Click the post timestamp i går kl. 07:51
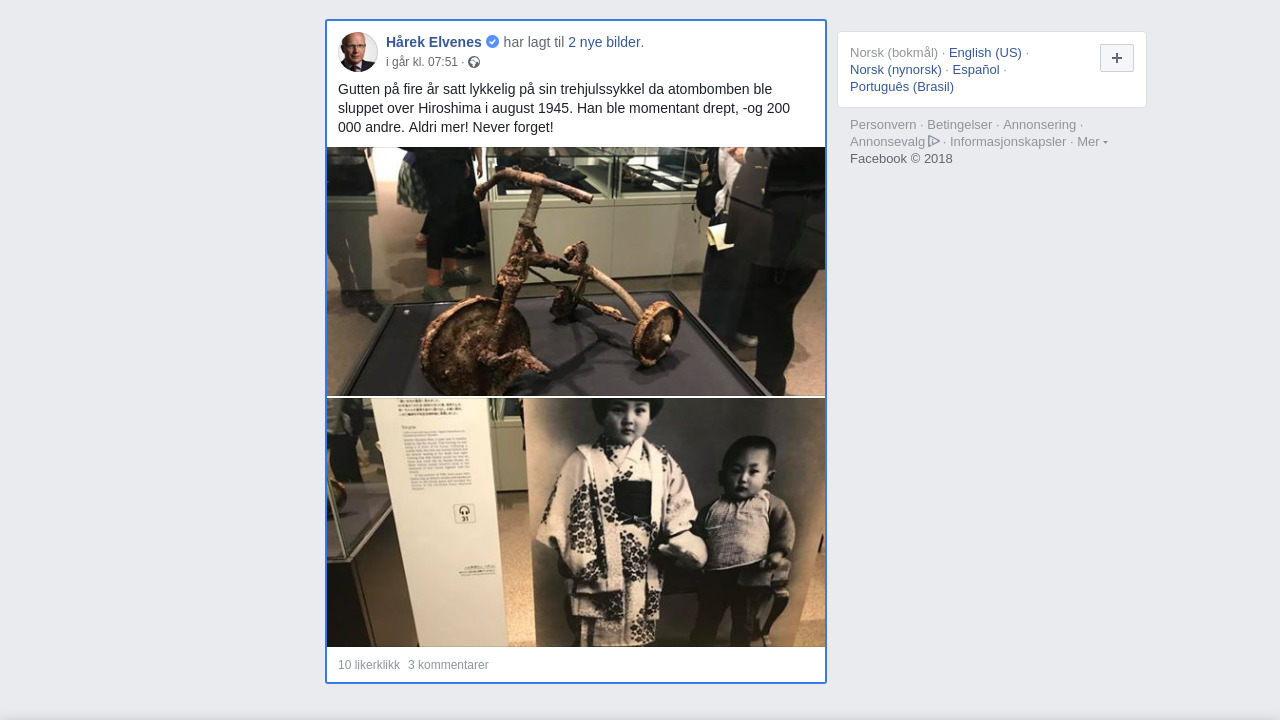The height and width of the screenshot is (720, 1280). 422,62
